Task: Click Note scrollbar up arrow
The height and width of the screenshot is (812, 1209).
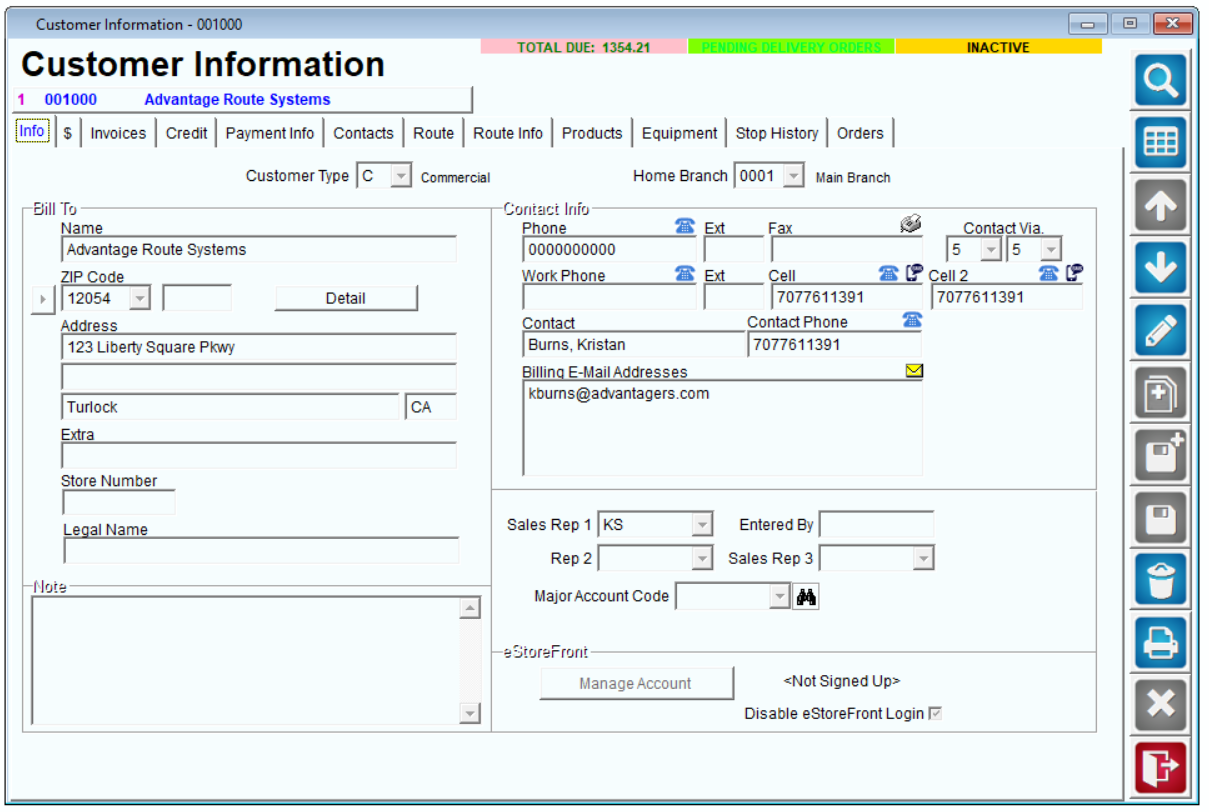Action: pos(470,608)
